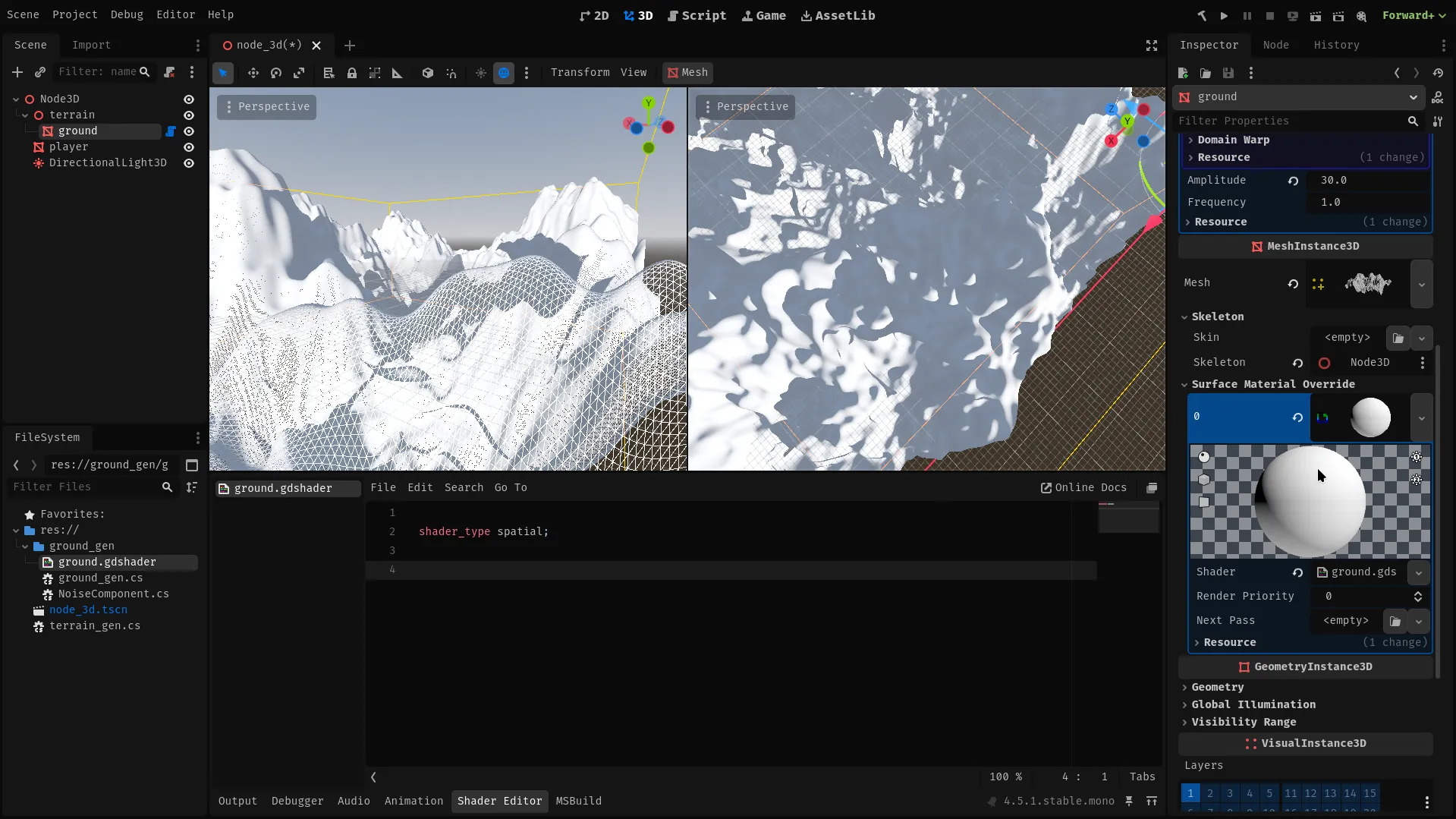Toggle the preview environment globe

pyautogui.click(x=504, y=72)
